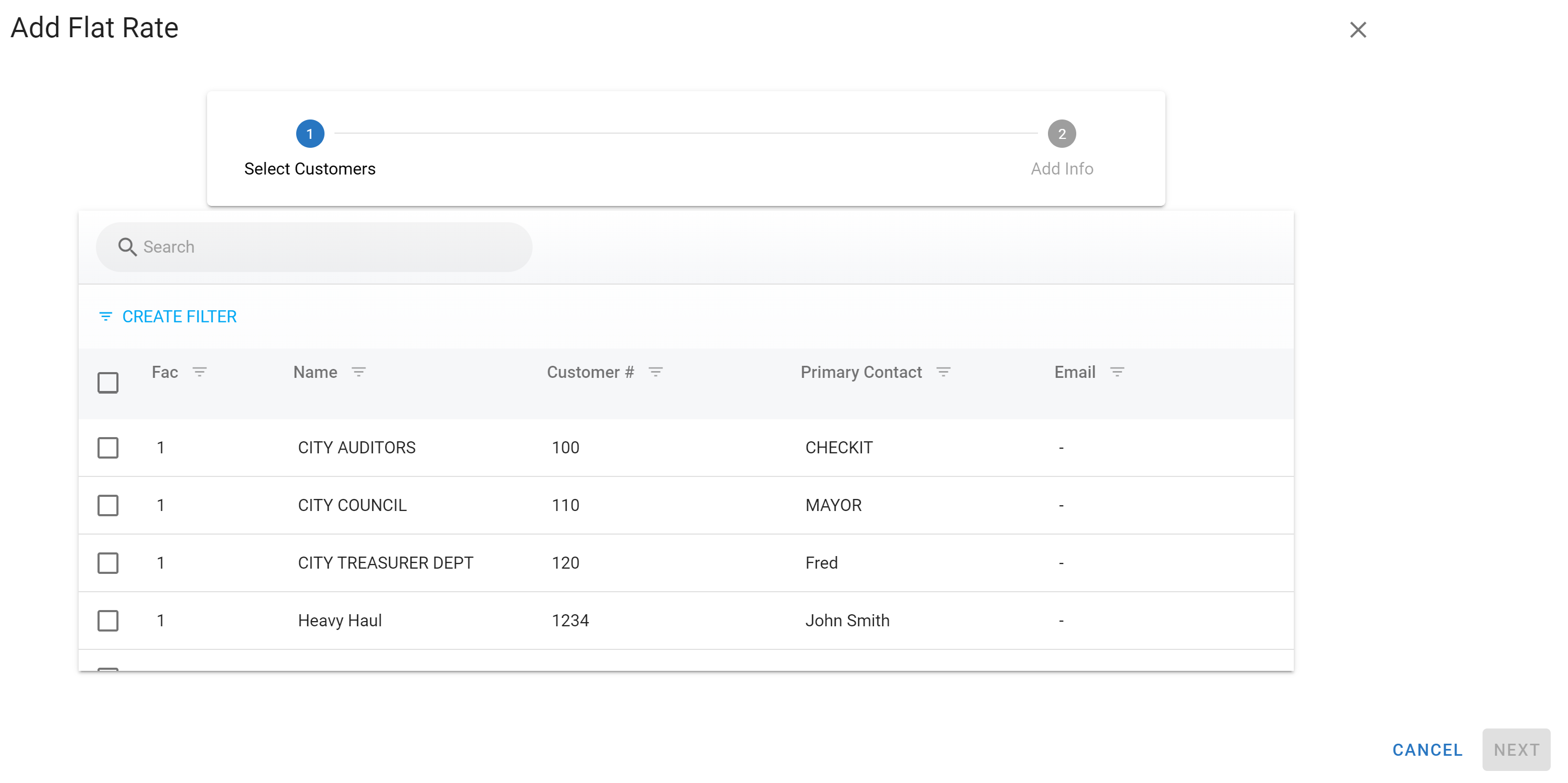
Task: Click the Customer # column filter icon
Action: click(x=656, y=372)
